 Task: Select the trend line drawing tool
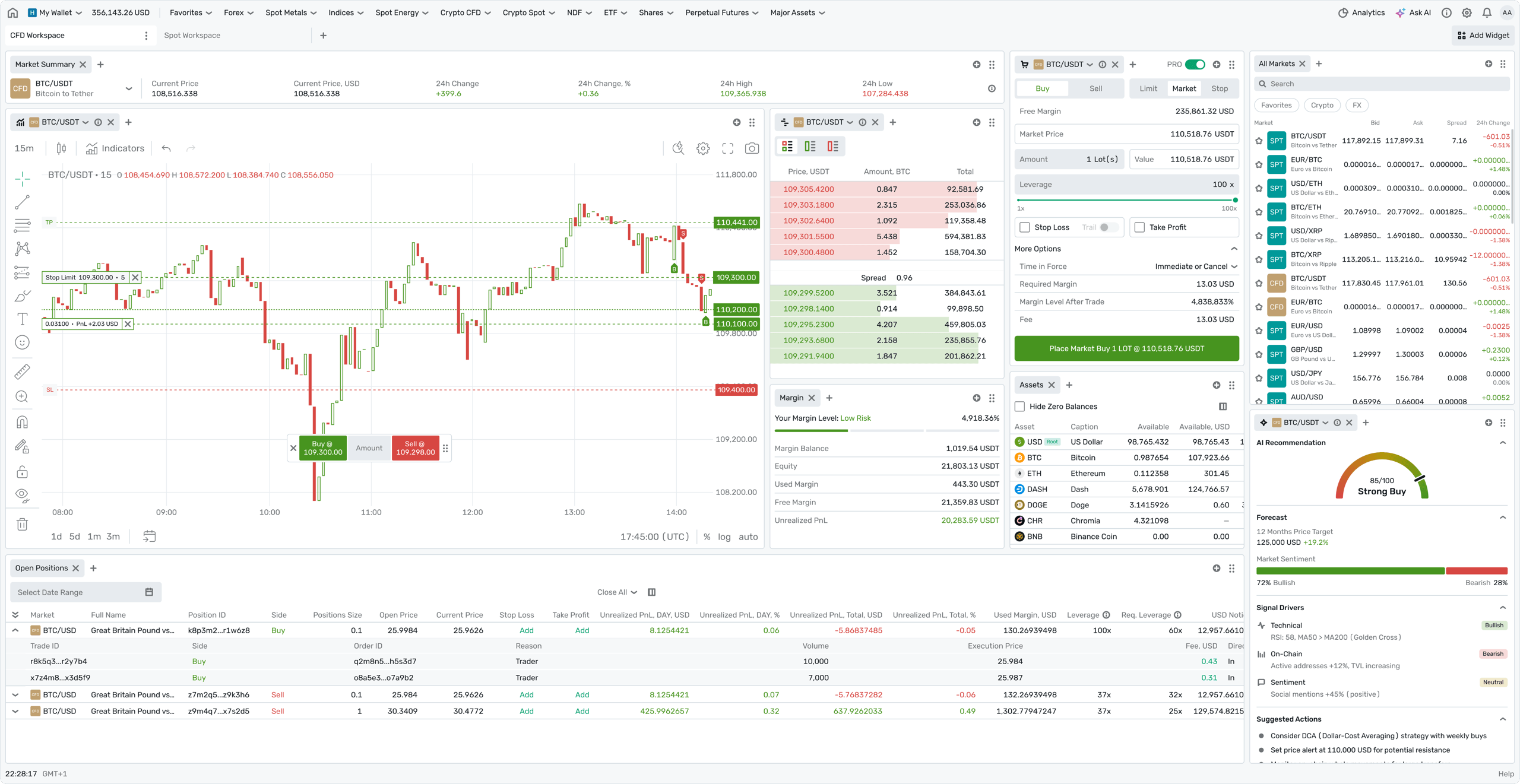pyautogui.click(x=22, y=202)
